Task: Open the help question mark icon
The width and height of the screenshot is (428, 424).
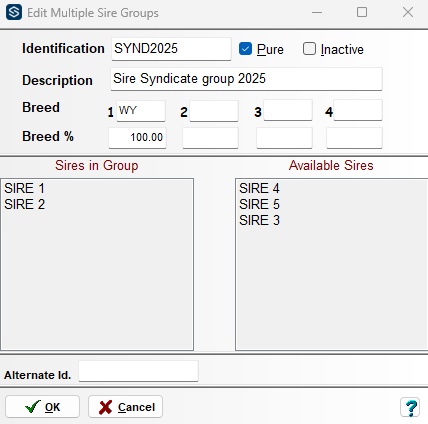Action: 411,407
